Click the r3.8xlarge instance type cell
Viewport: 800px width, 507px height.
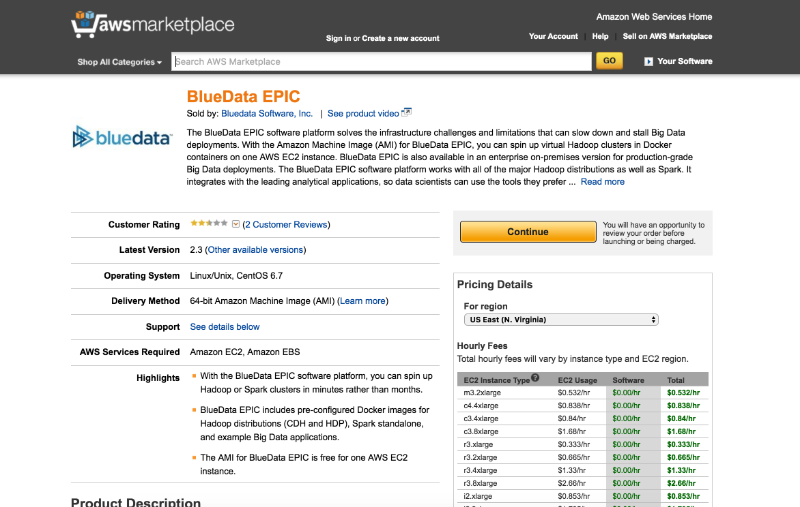click(x=480, y=483)
